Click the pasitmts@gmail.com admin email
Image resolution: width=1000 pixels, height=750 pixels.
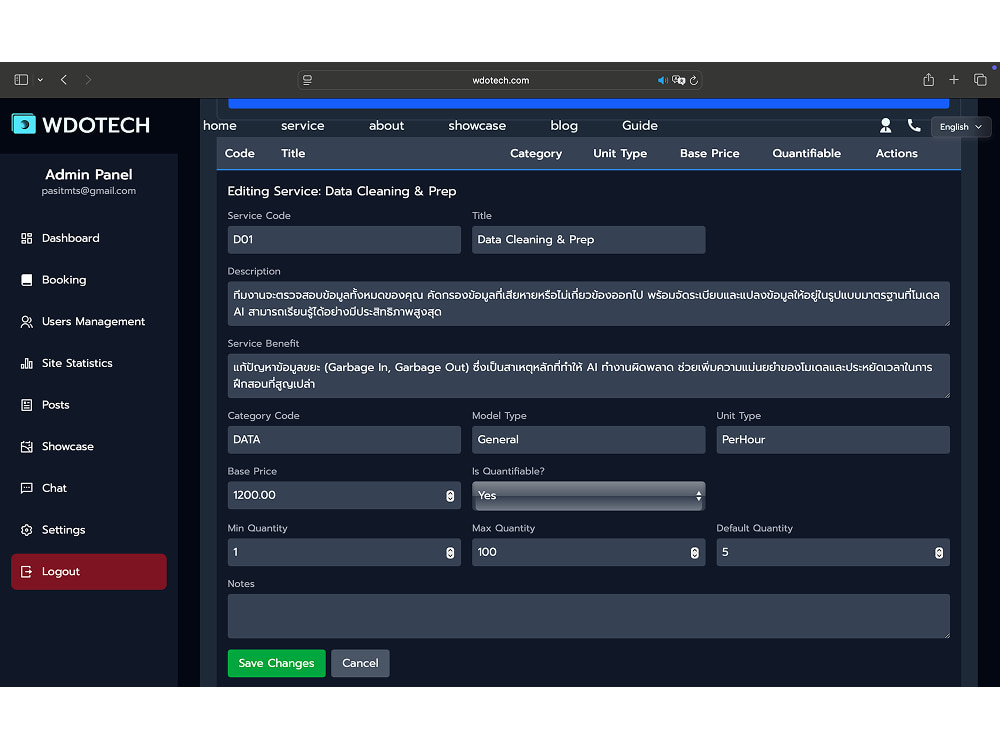pyautogui.click(x=89, y=191)
